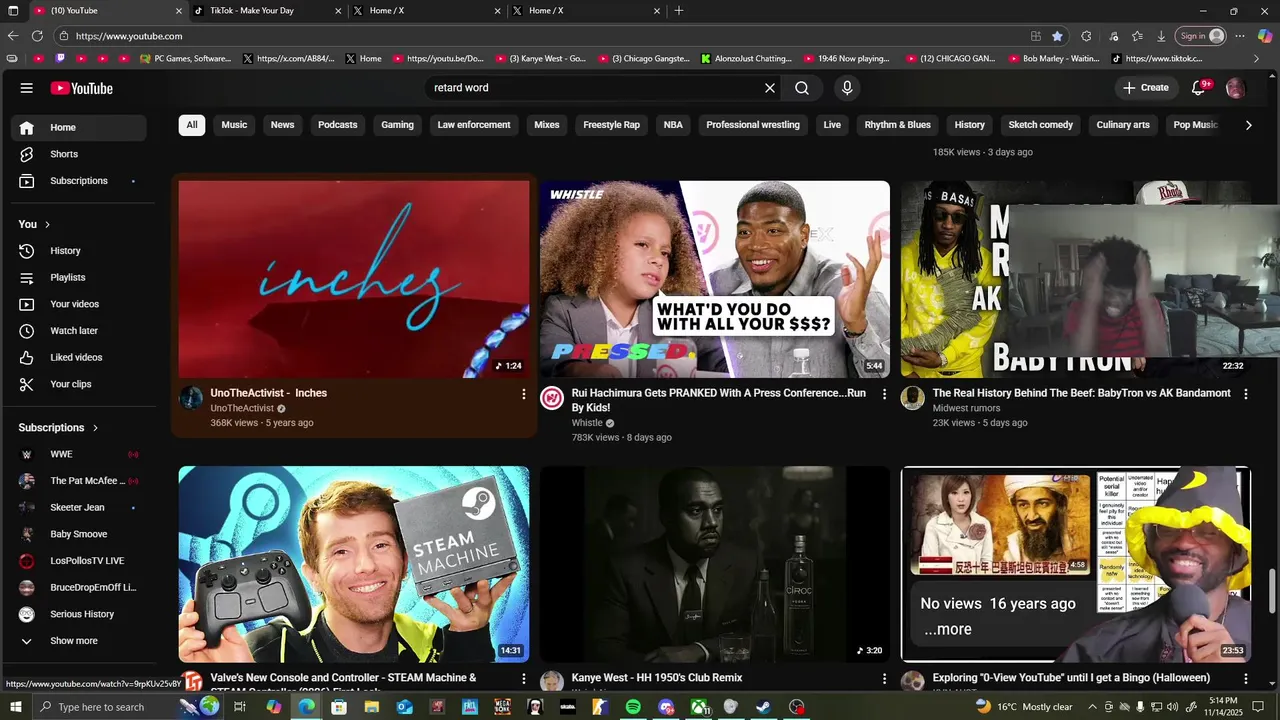This screenshot has width=1280, height=720.
Task: Click the page vertical scrollbar thumb
Action: (1272, 590)
